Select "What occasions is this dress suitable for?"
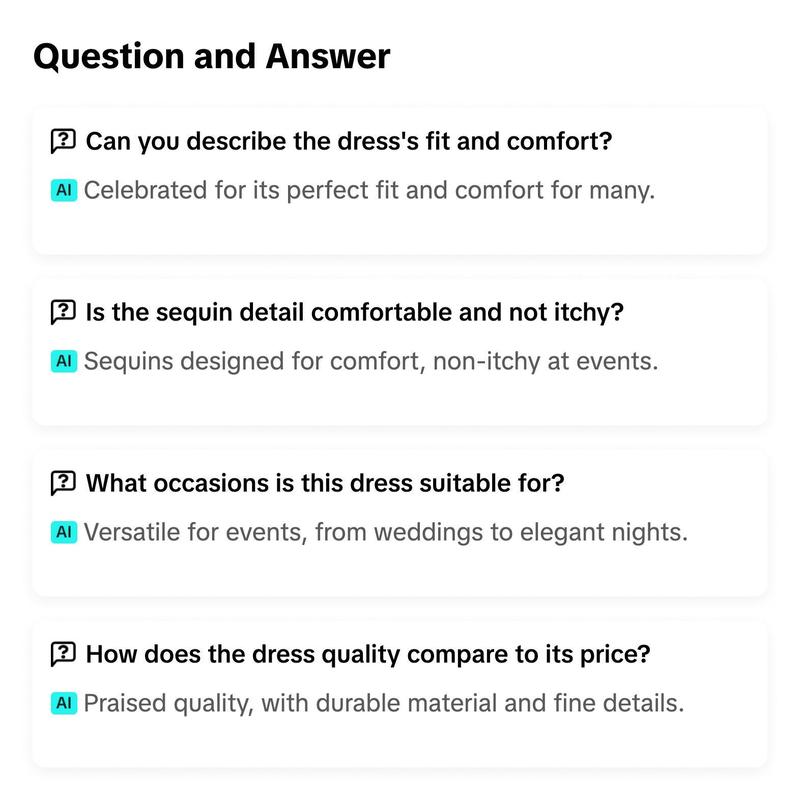Viewport: 800px width, 800px height. [325, 483]
